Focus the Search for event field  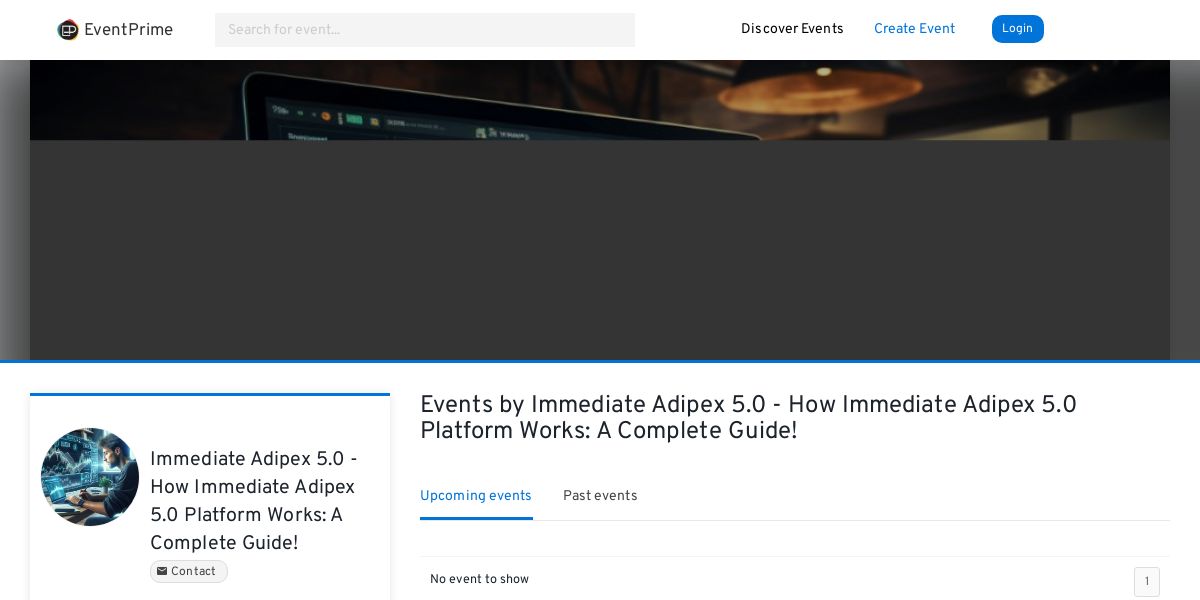pyautogui.click(x=425, y=30)
